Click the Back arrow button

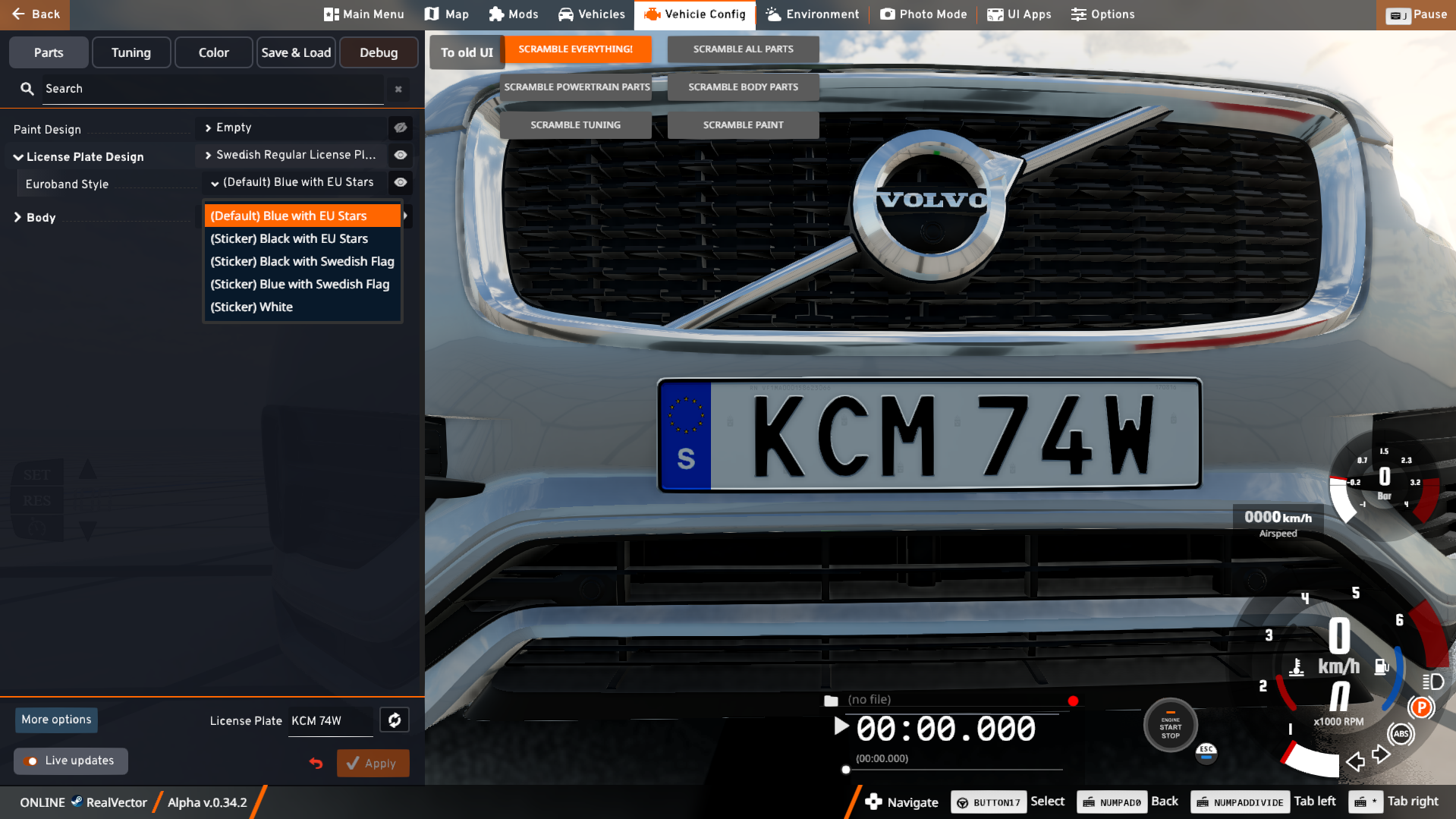tap(35, 14)
